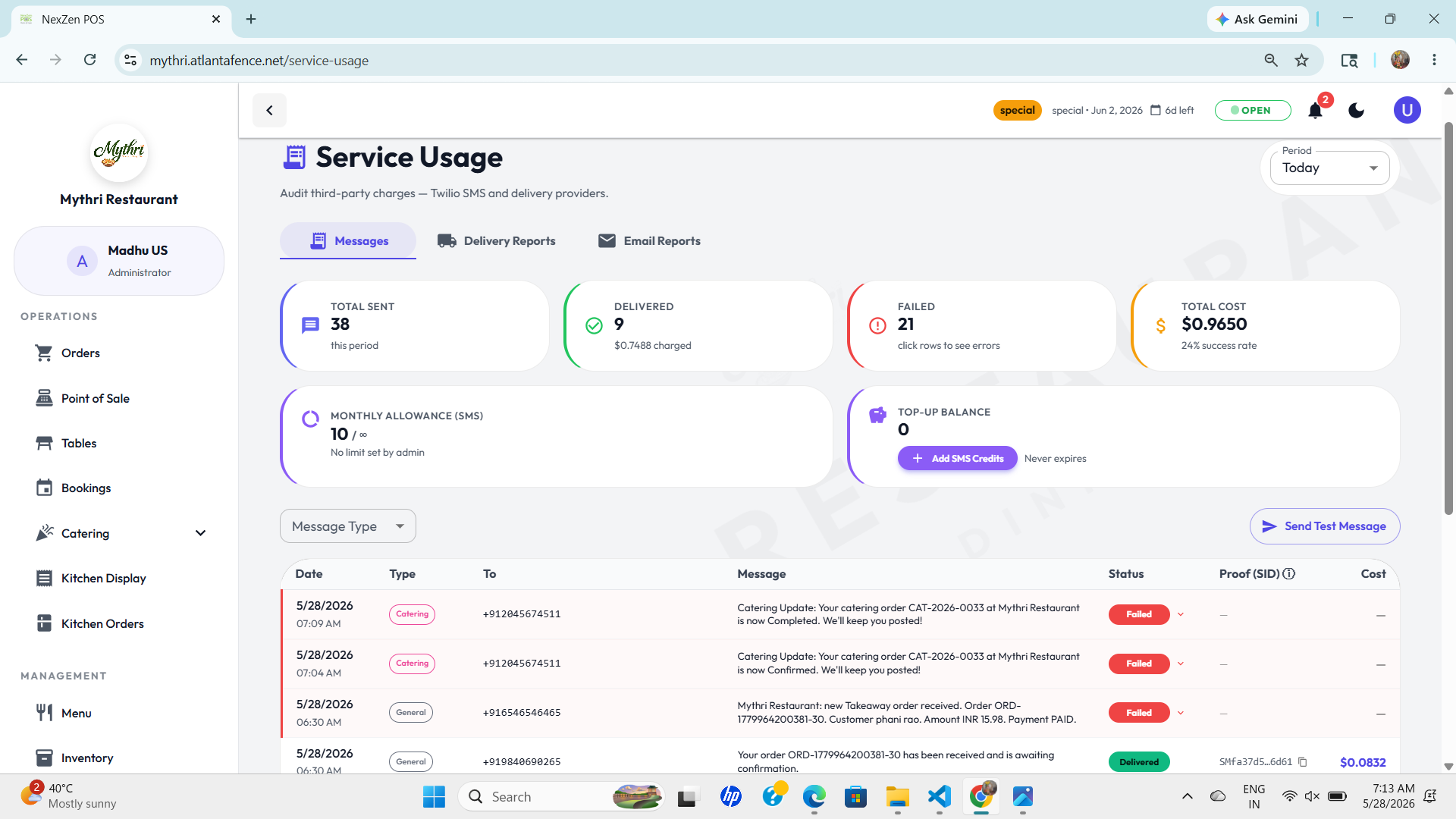This screenshot has height=819, width=1456.
Task: Open the notifications bell
Action: click(1315, 111)
